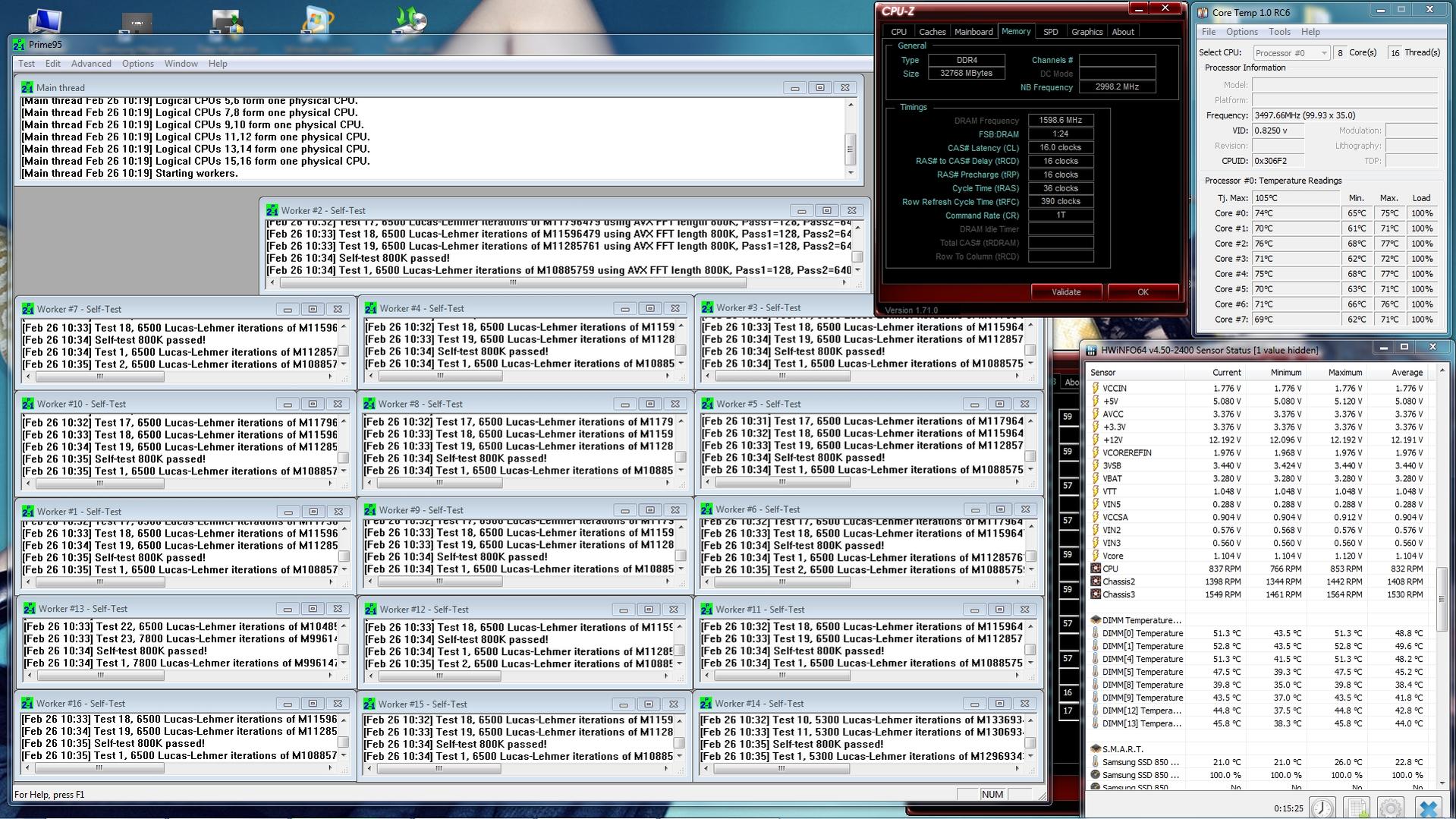The width and height of the screenshot is (1456, 819).
Task: Open the Core Temp Tools menu
Action: coord(1279,32)
